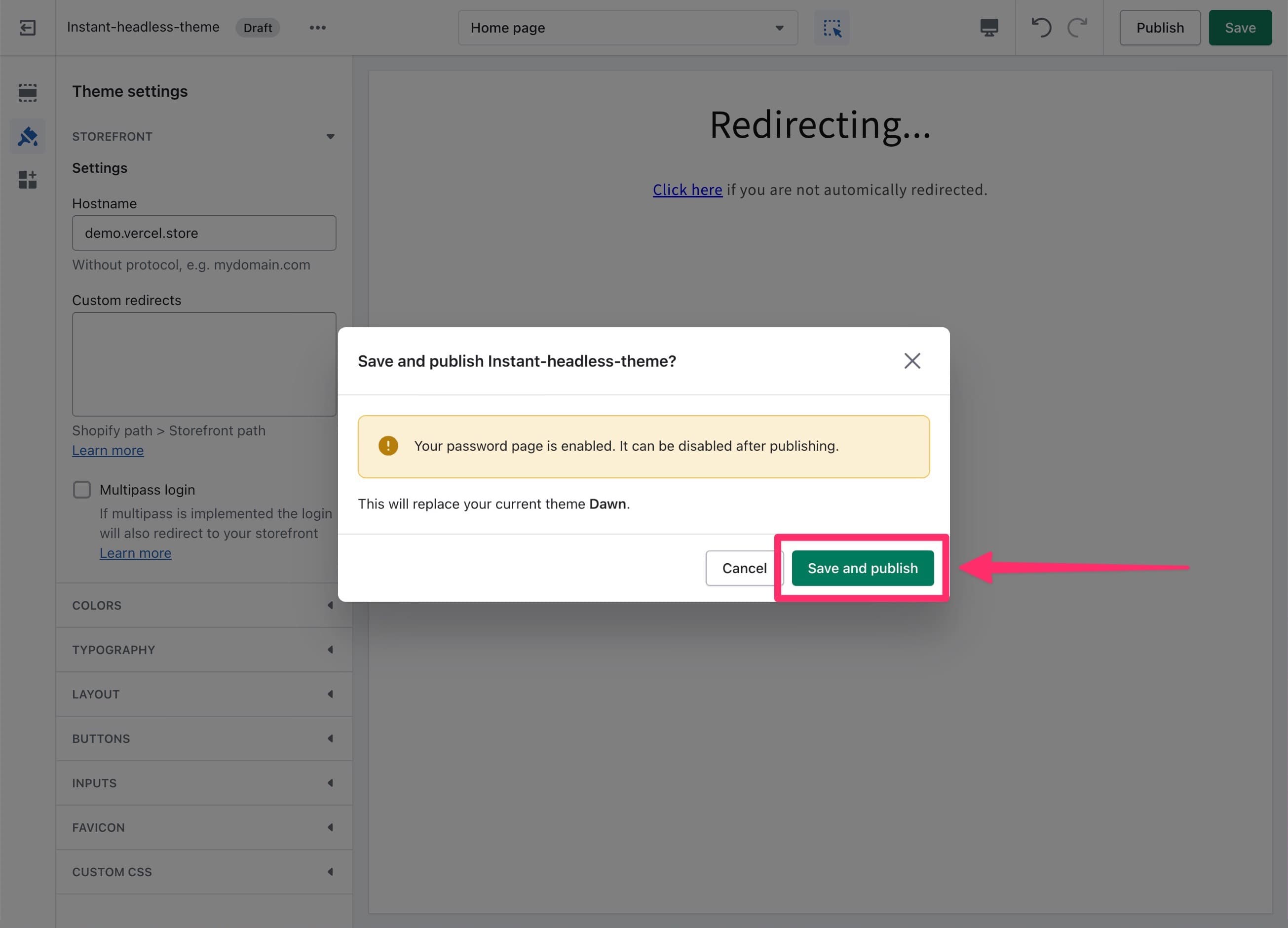Exit the theme editor
The width and height of the screenshot is (1288, 928).
click(27, 27)
